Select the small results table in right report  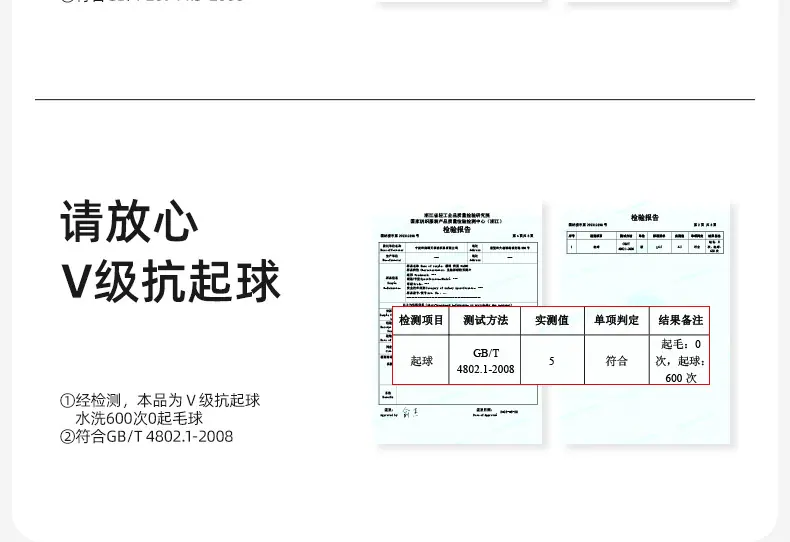click(645, 243)
